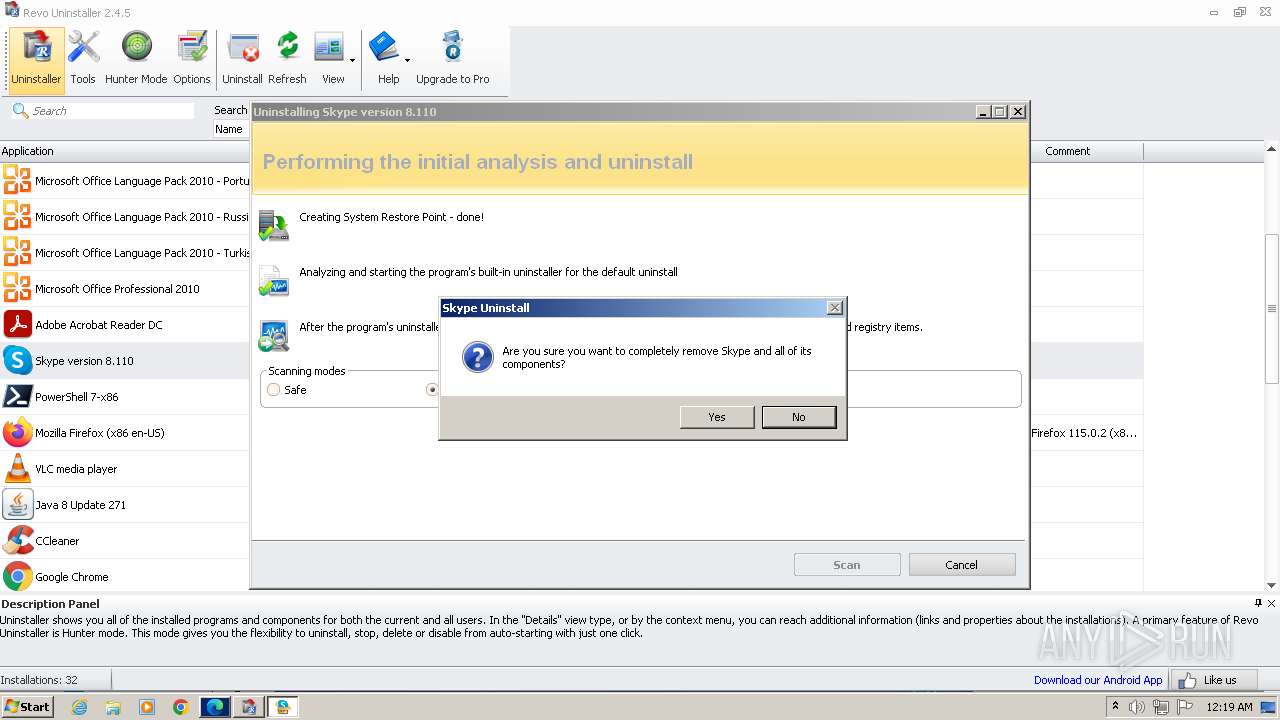Screen dimensions: 1280x720
Task: Open the Options settings
Action: [x=191, y=58]
